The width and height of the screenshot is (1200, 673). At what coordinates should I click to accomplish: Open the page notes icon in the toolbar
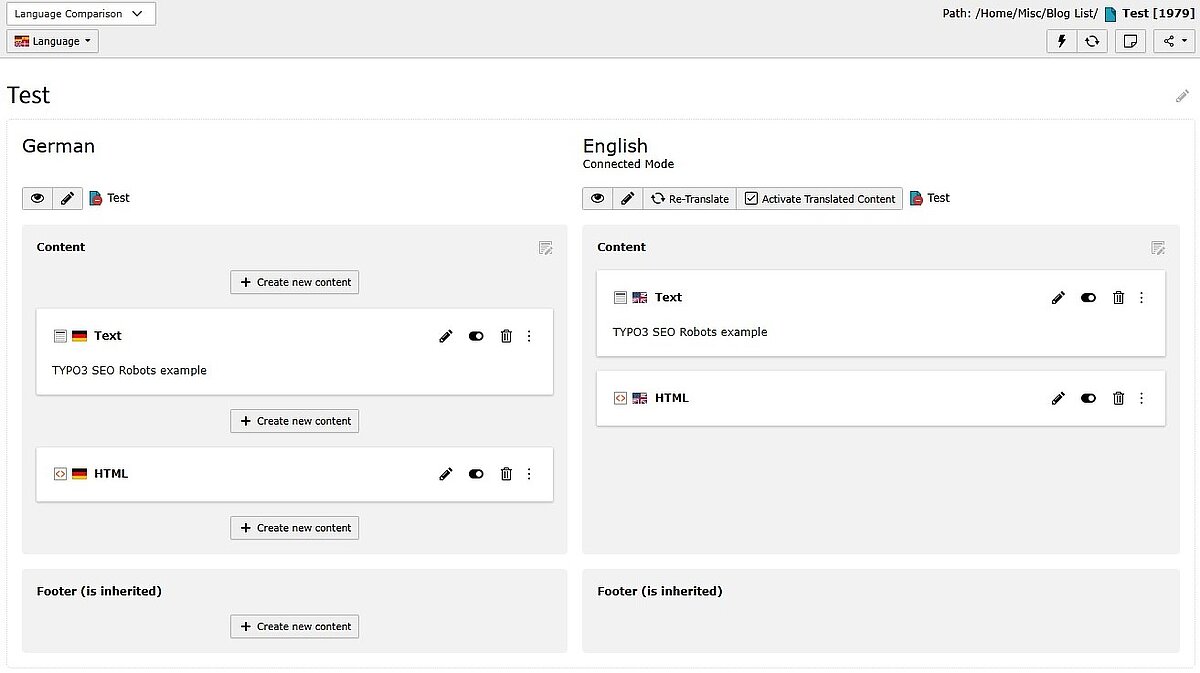click(1130, 41)
